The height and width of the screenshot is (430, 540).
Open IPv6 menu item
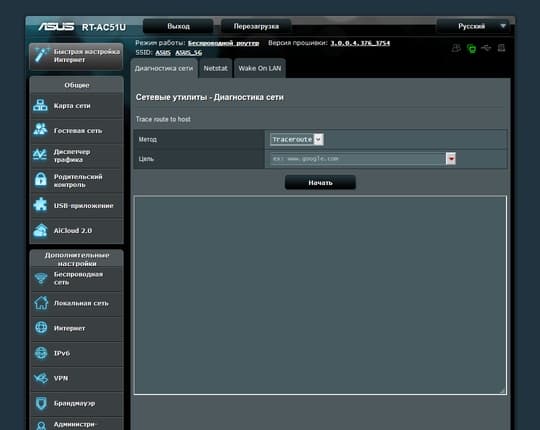pos(77,354)
